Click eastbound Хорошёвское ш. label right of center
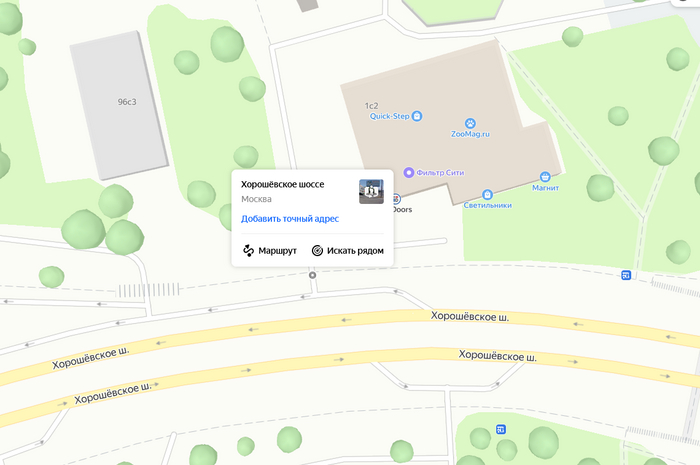 click(498, 356)
